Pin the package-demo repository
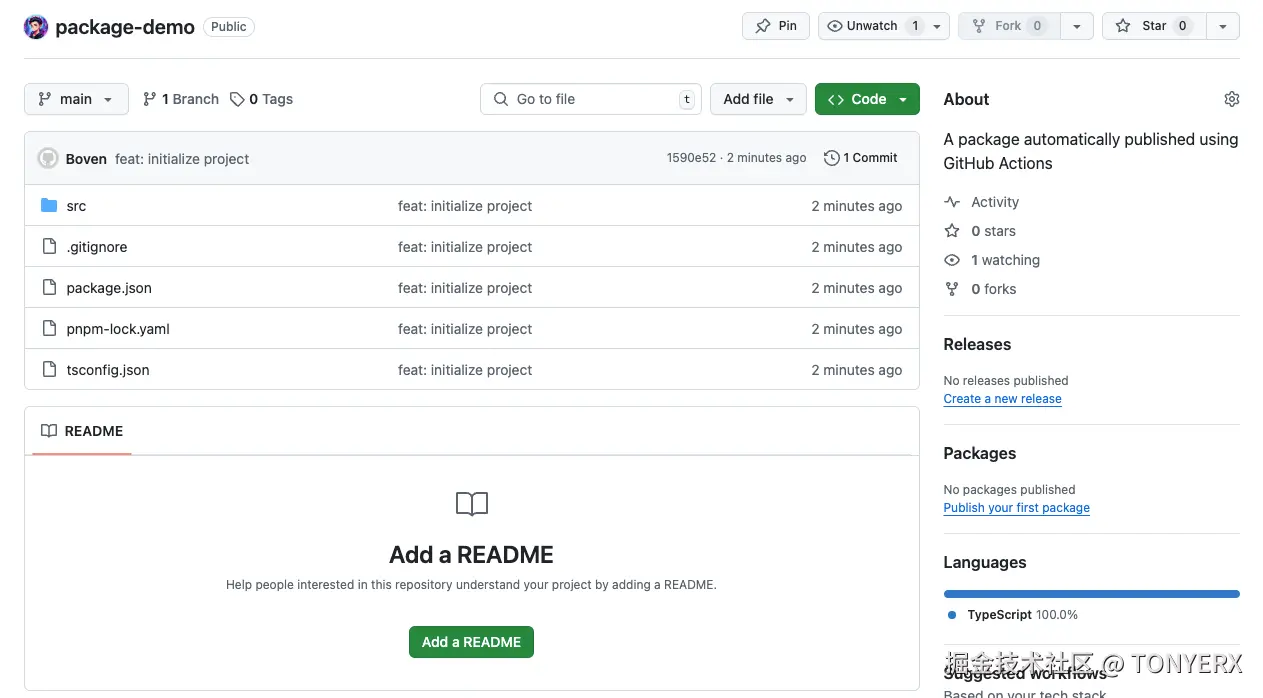The height and width of the screenshot is (698, 1263). [776, 26]
